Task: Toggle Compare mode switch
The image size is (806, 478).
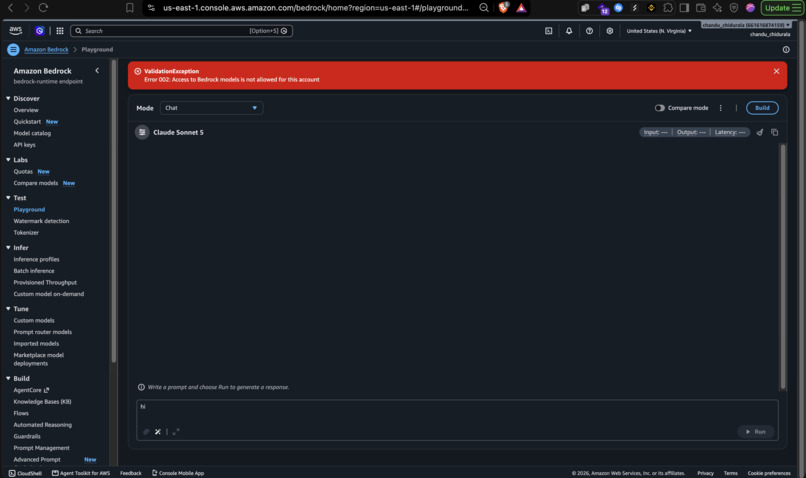Action: click(660, 108)
